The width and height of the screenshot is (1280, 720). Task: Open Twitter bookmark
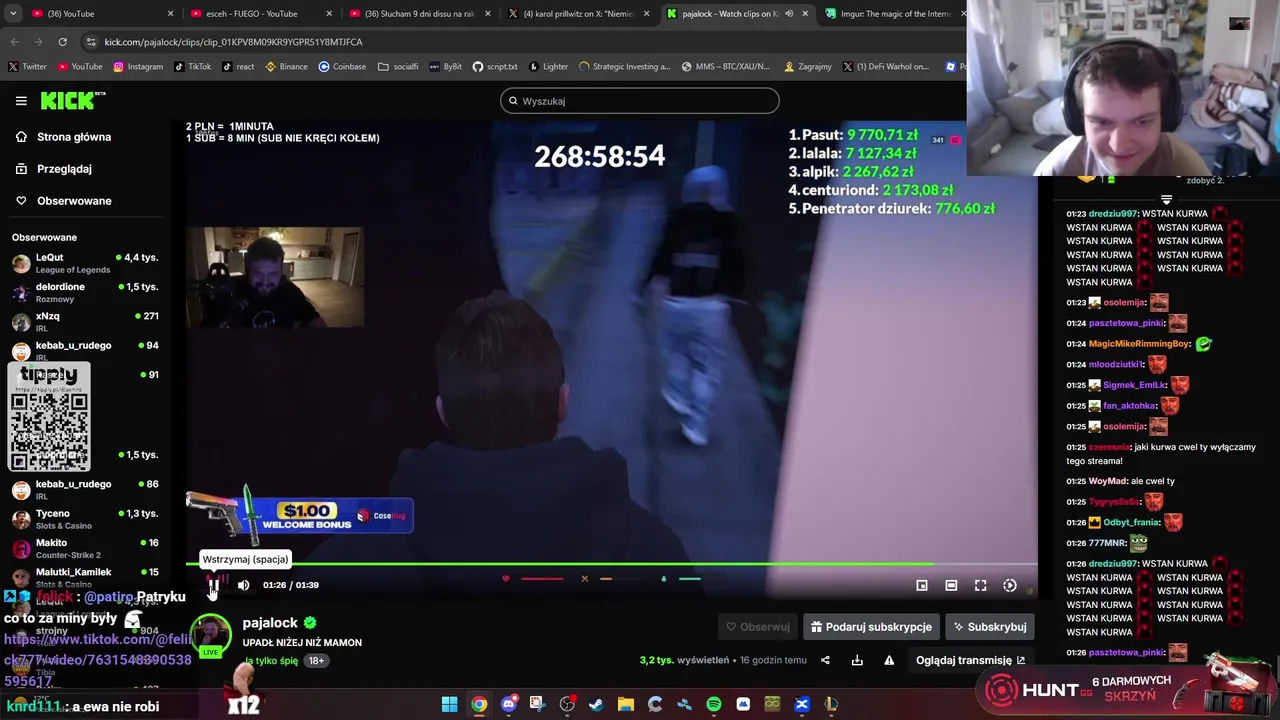click(27, 67)
